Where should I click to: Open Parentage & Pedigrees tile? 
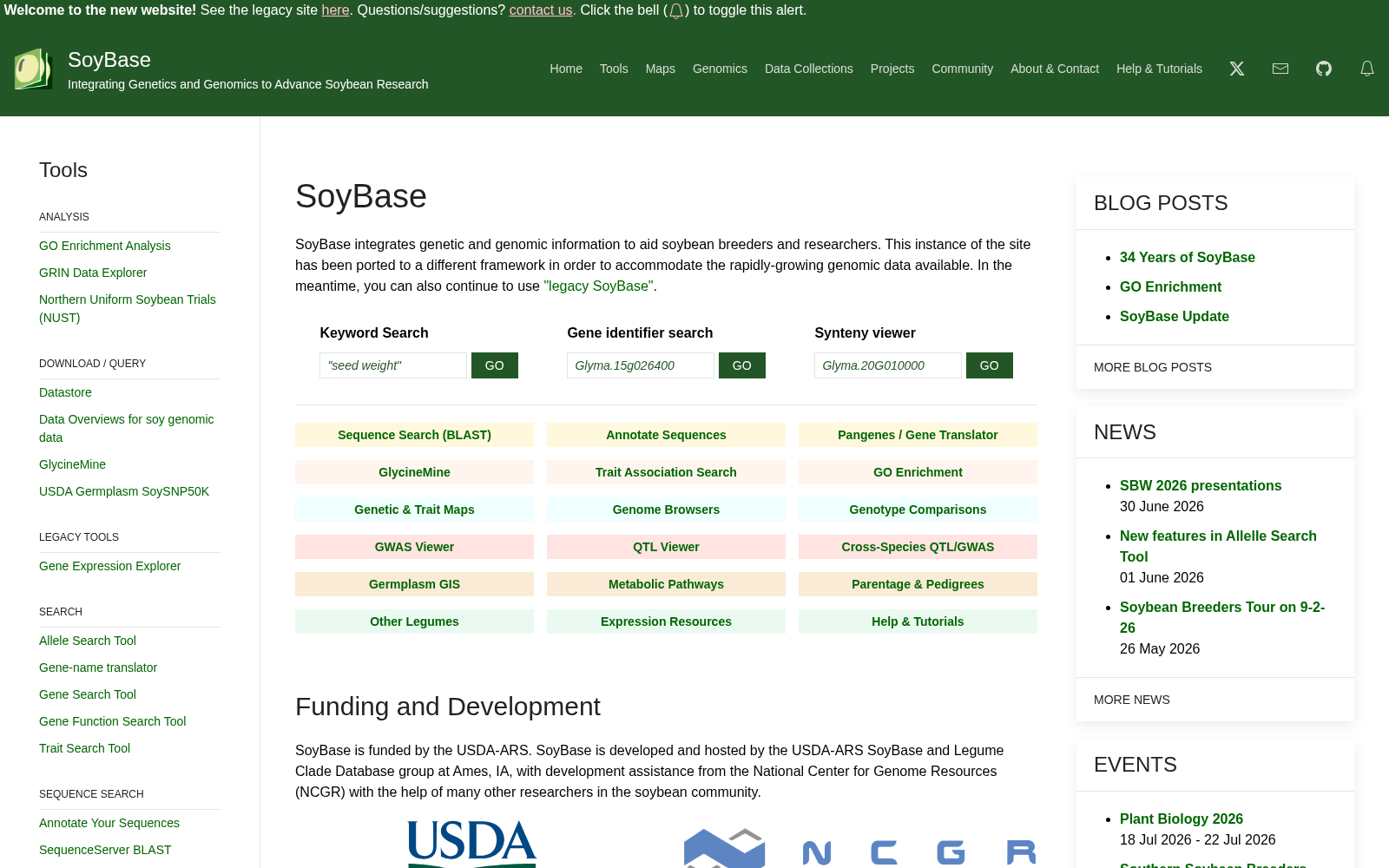pyautogui.click(x=918, y=584)
